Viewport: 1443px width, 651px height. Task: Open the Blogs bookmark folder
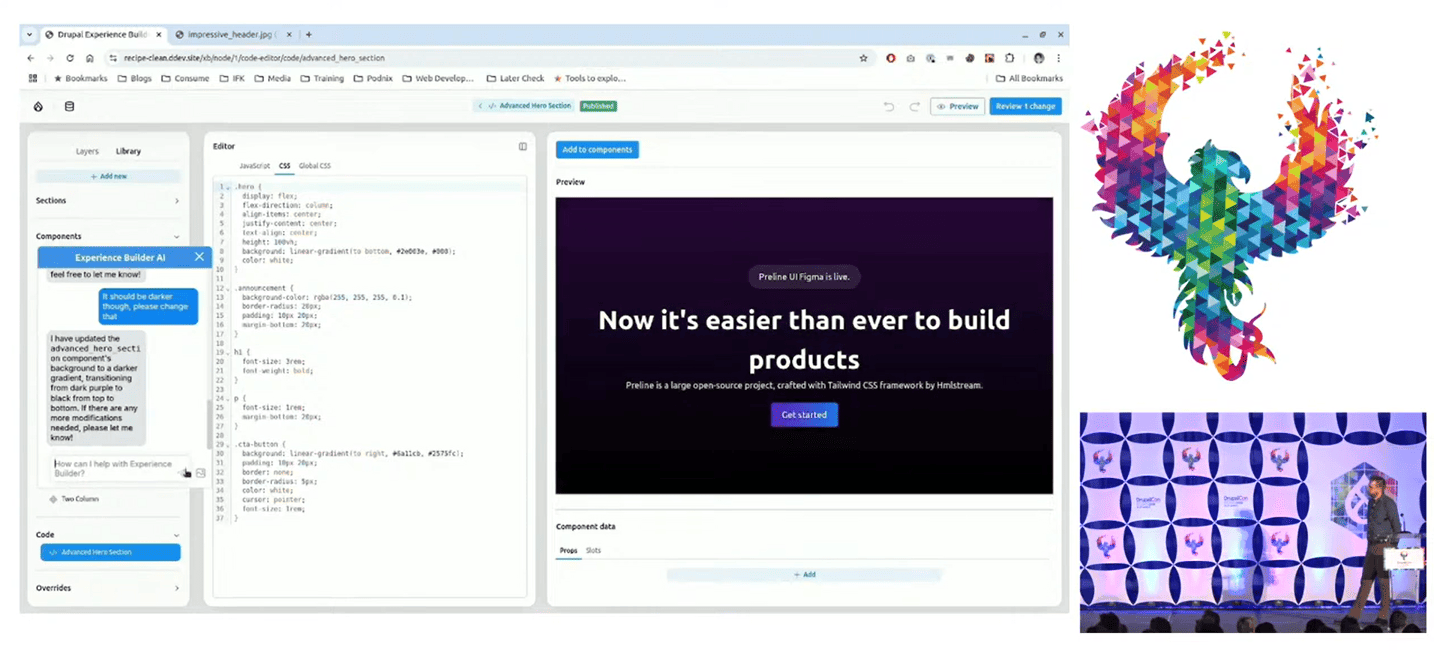pos(134,78)
